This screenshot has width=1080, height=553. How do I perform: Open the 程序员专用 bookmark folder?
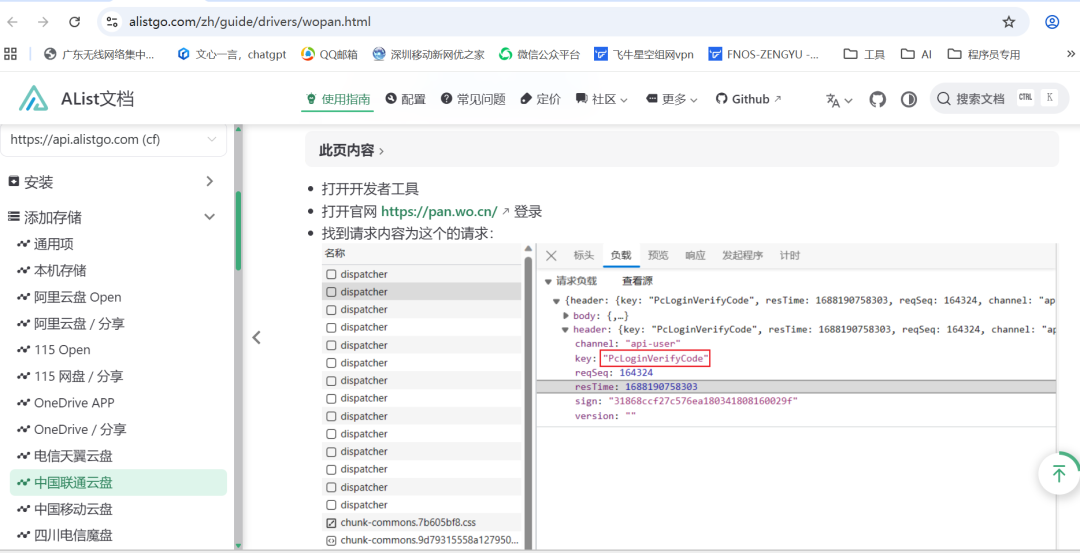click(x=984, y=54)
